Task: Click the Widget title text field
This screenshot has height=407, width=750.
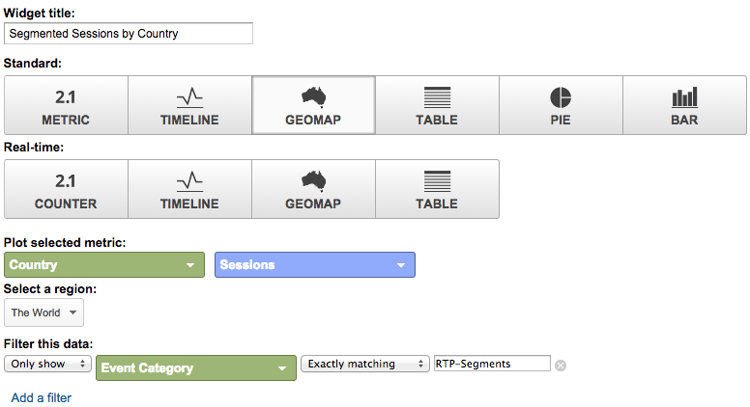Action: (128, 33)
